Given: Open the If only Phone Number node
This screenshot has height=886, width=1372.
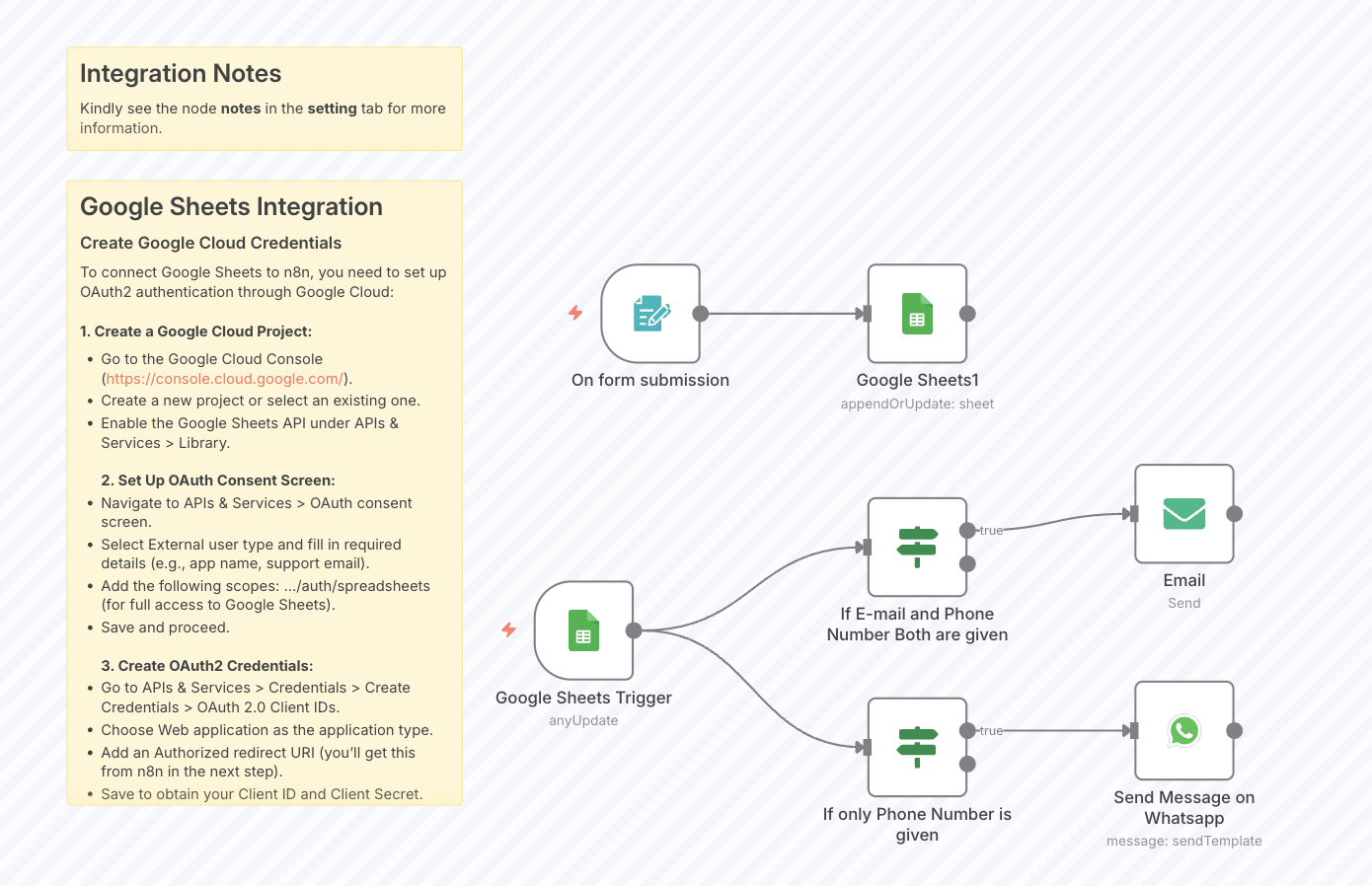Looking at the screenshot, I should 917,747.
